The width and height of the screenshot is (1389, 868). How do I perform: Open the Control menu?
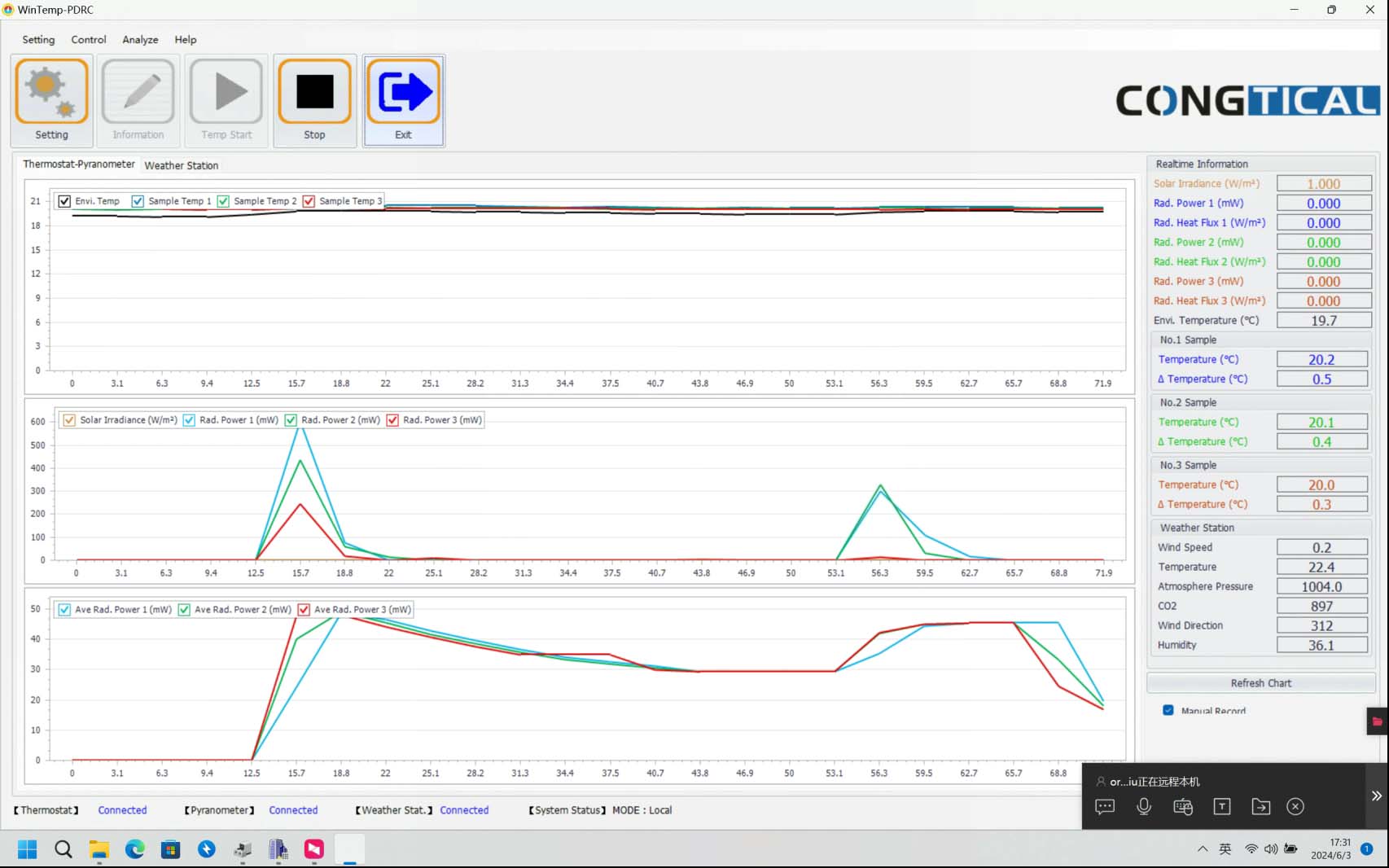88,39
